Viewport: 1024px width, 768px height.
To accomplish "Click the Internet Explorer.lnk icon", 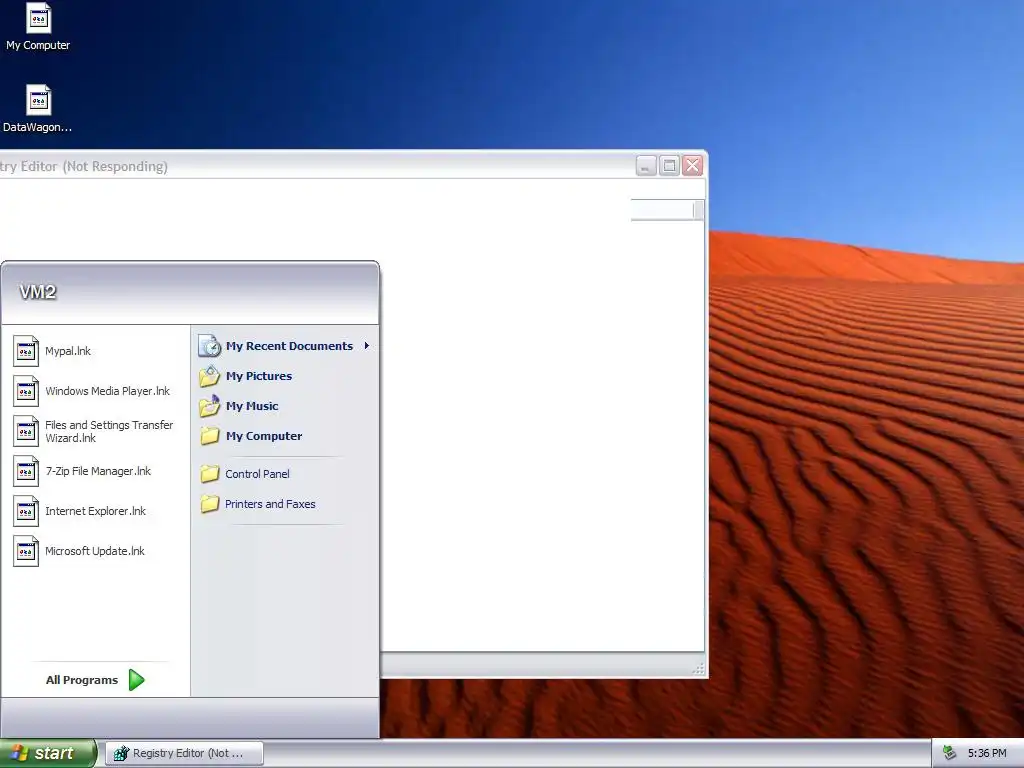I will (26, 511).
